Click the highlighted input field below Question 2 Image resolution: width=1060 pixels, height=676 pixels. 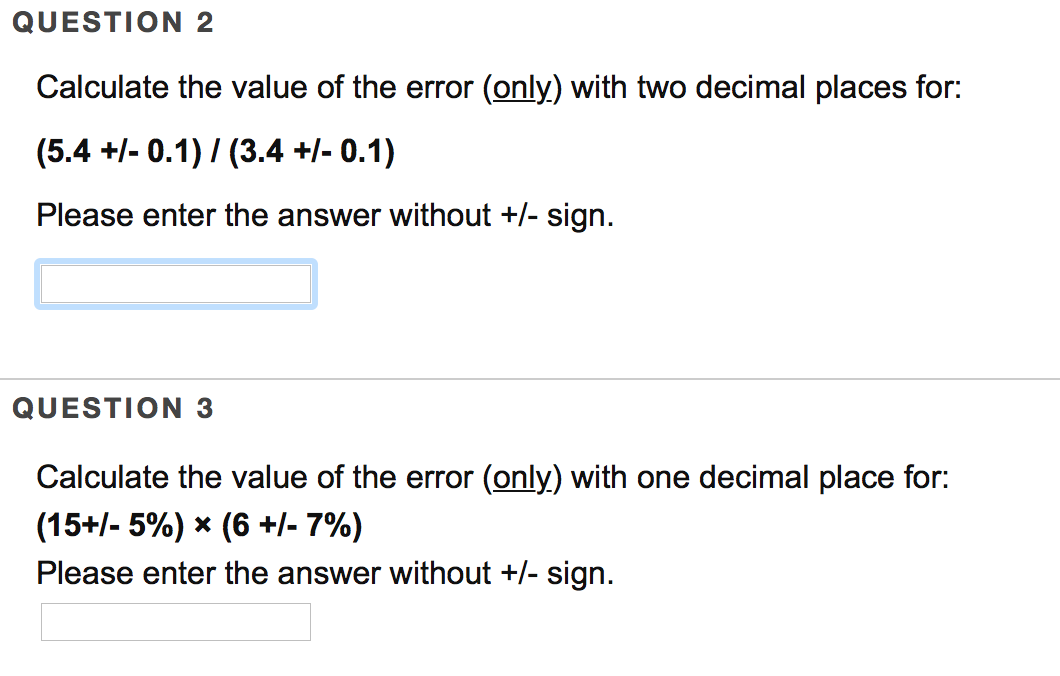pos(176,284)
